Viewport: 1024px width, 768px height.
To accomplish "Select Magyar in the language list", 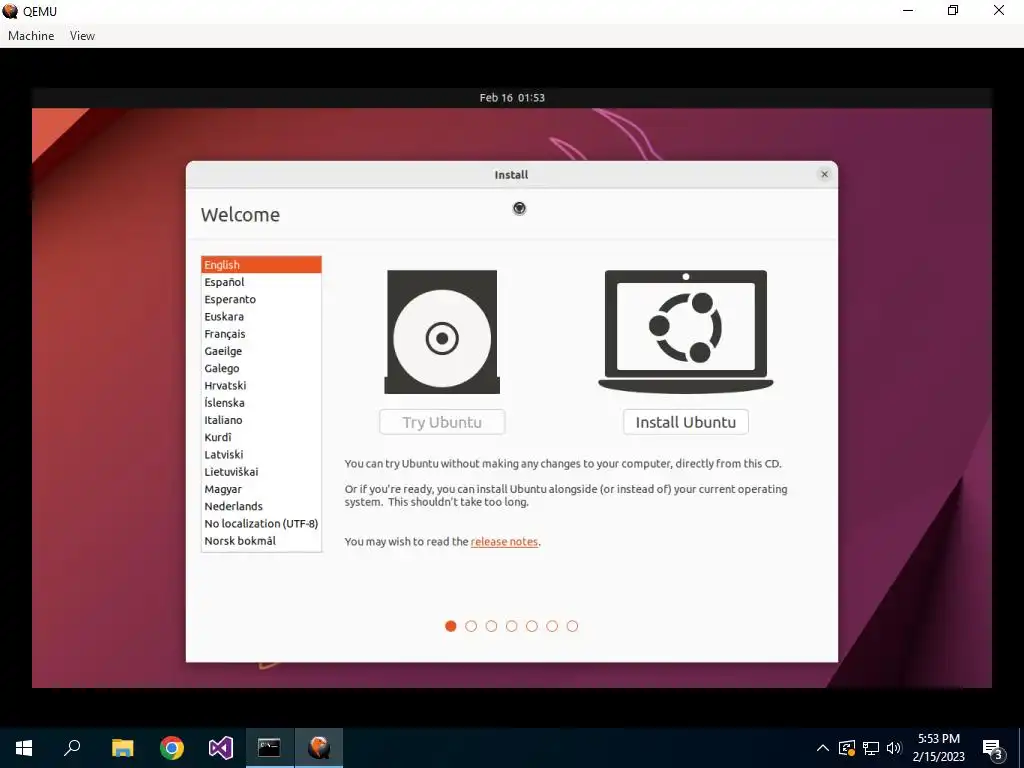I will pos(261,489).
